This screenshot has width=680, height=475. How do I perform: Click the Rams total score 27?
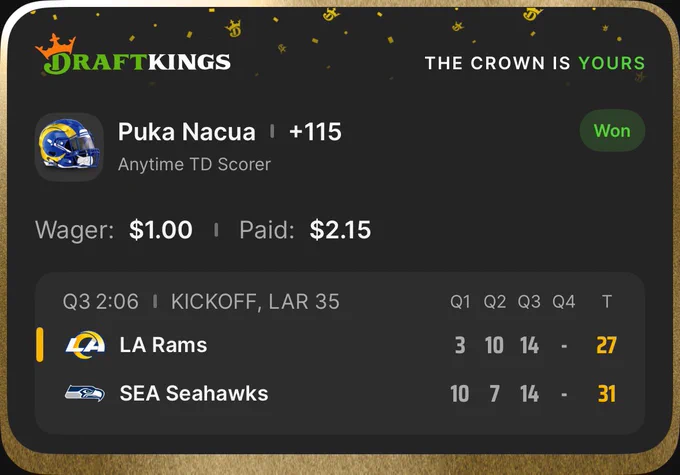(x=606, y=345)
